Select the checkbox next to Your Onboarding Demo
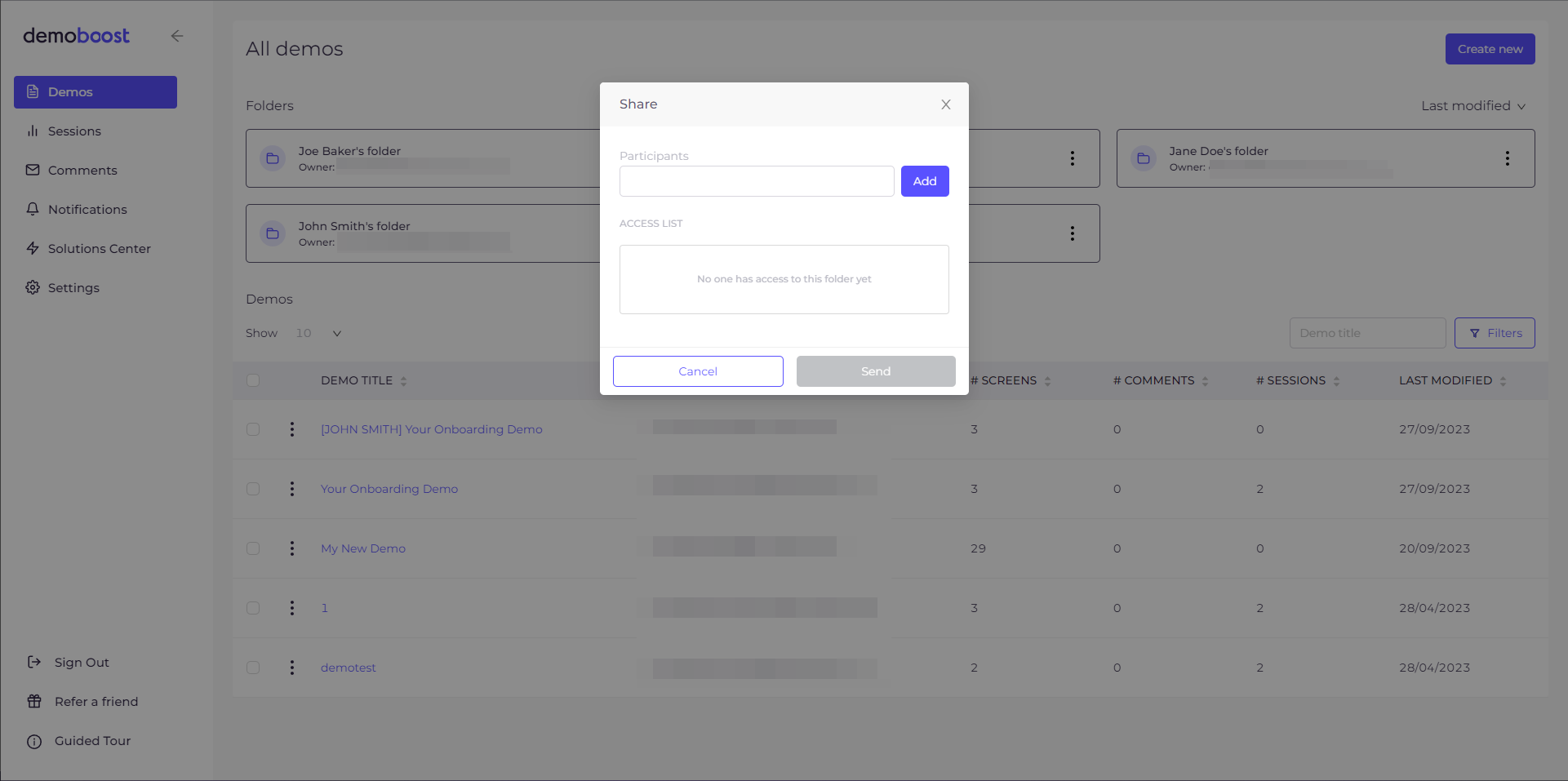This screenshot has height=781, width=1568. pyautogui.click(x=253, y=489)
